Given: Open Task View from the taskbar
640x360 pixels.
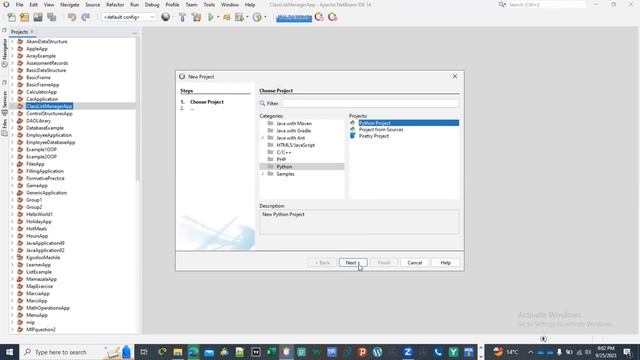Looking at the screenshot, I should [x=144, y=352].
